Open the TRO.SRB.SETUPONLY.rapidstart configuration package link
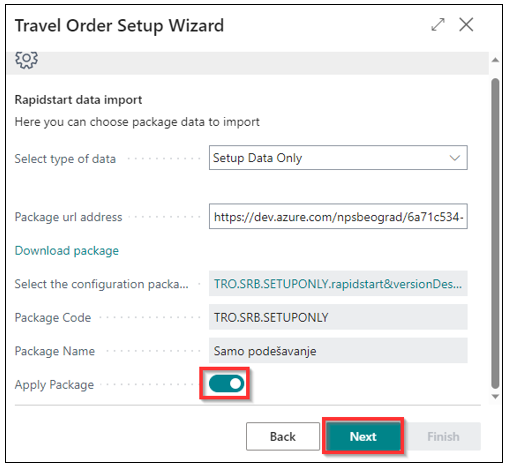Screen dimensions: 508x469 (338, 284)
